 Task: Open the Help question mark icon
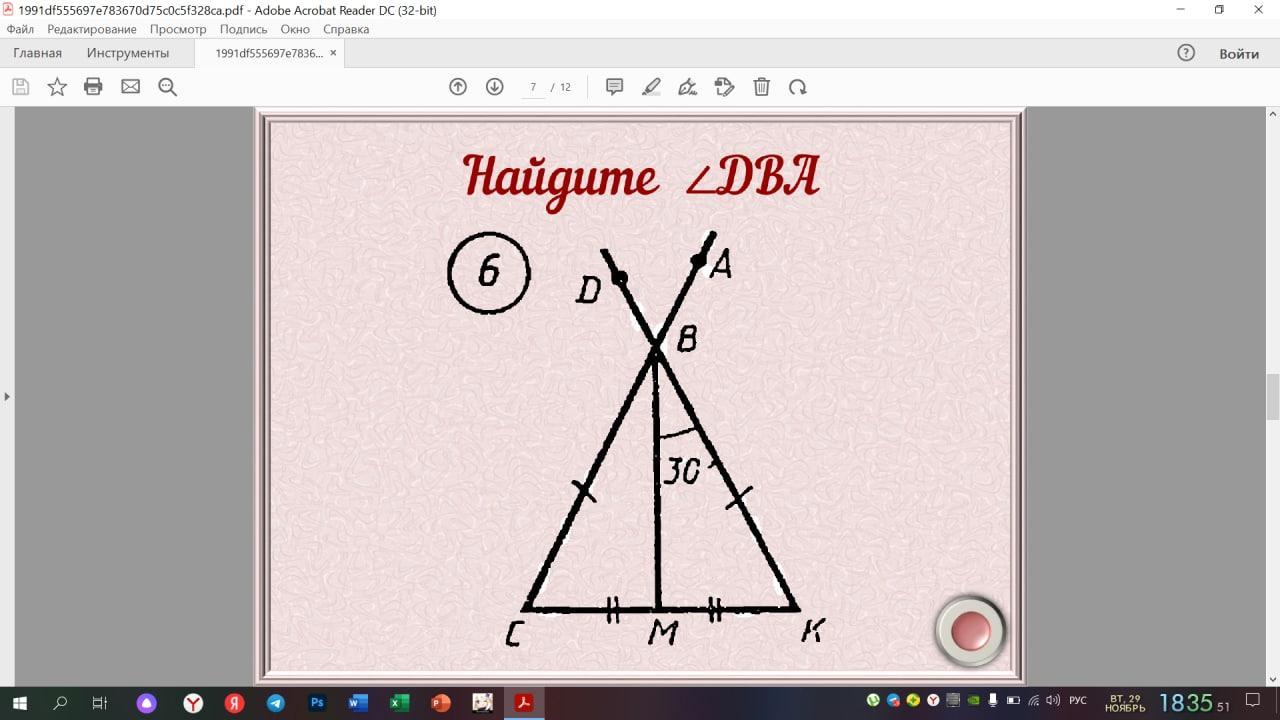pyautogui.click(x=1186, y=53)
